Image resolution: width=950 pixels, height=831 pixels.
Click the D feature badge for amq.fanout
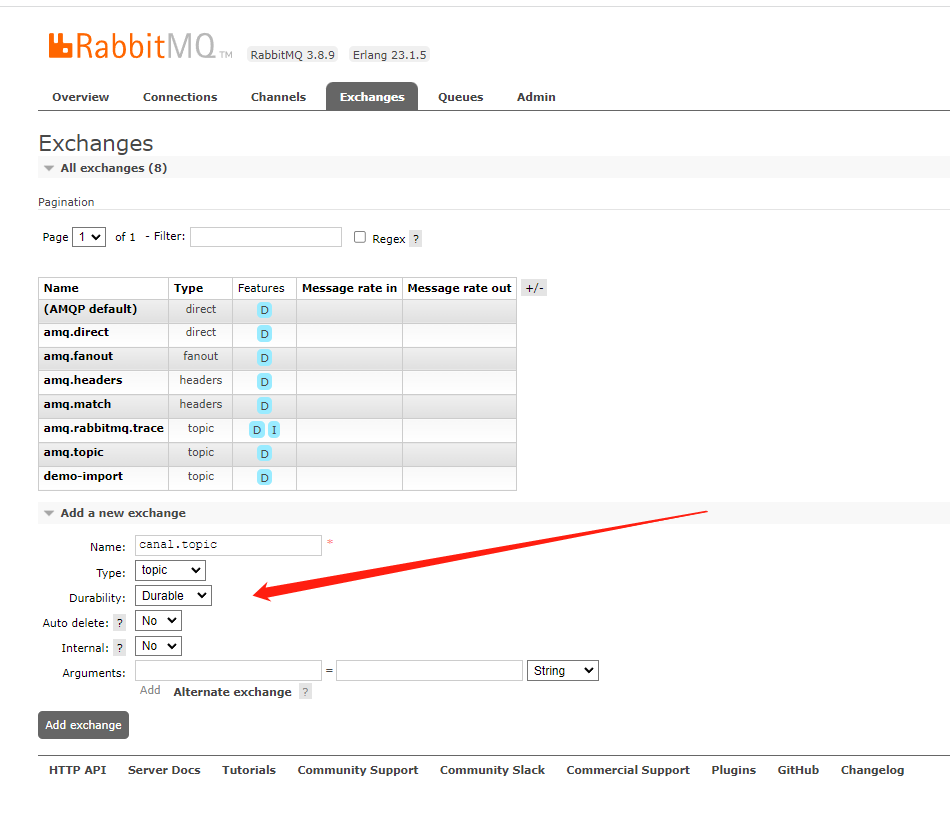click(x=264, y=357)
